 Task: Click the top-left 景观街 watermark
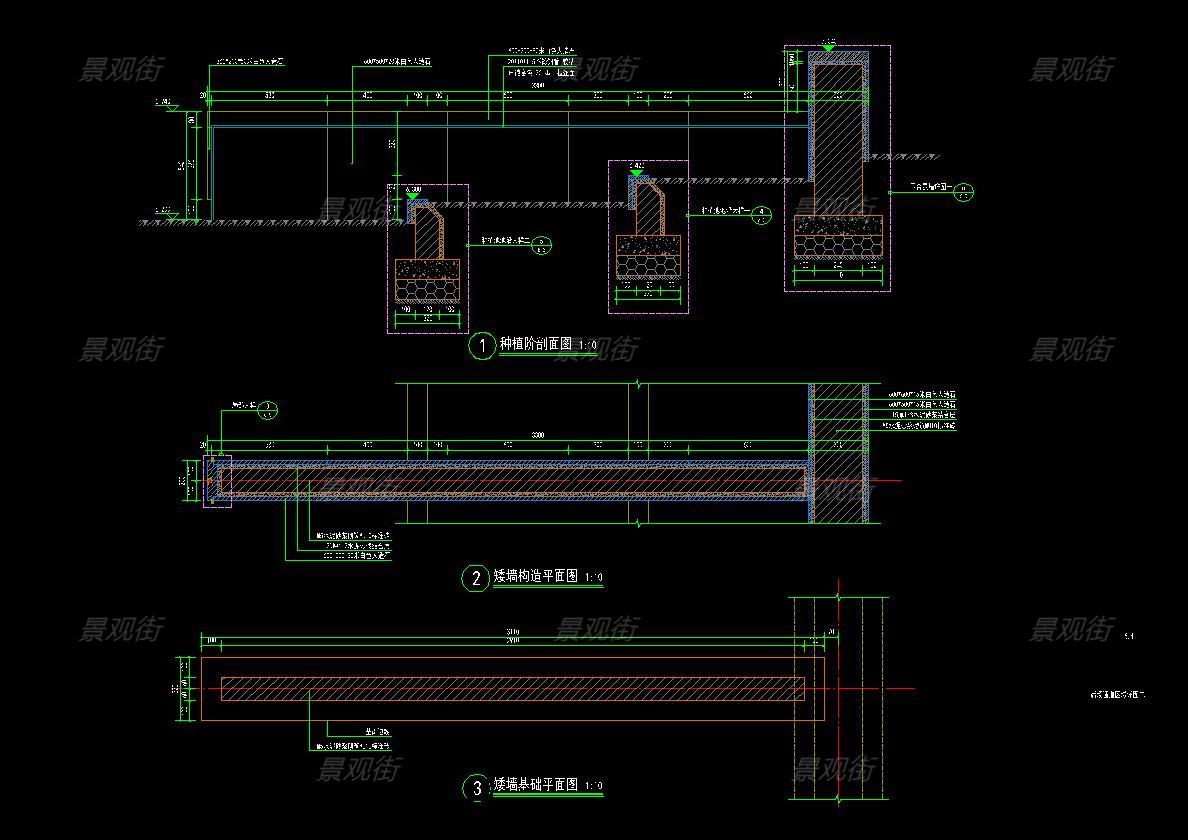click(120, 69)
